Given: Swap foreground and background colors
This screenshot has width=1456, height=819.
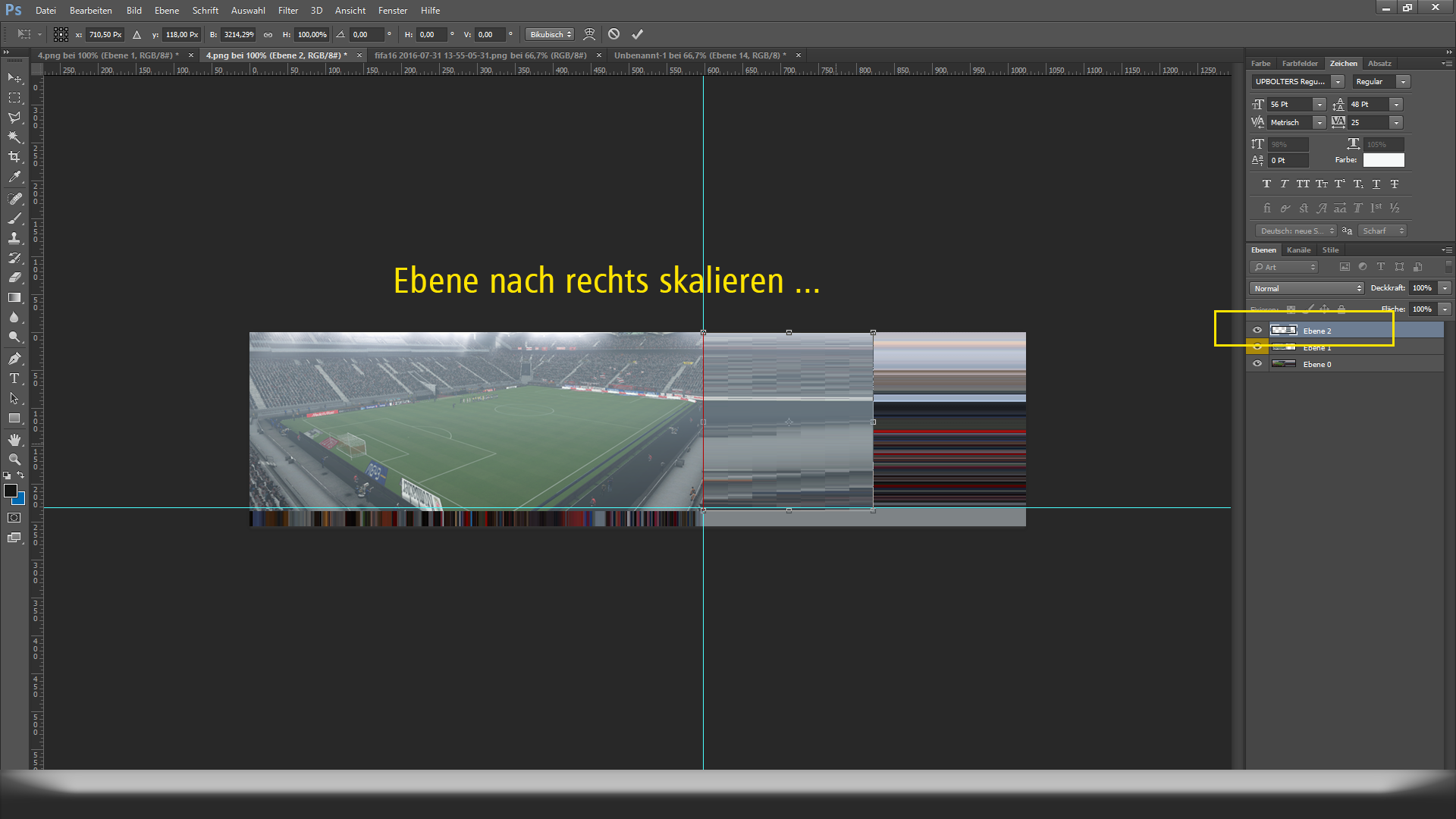Looking at the screenshot, I should pyautogui.click(x=21, y=475).
